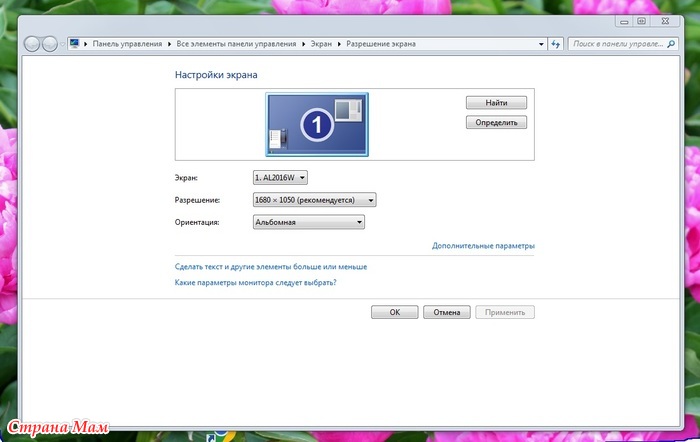Open the Экран dropdown showing AL2016W
Viewport: 700px width, 442px height.
(x=281, y=177)
